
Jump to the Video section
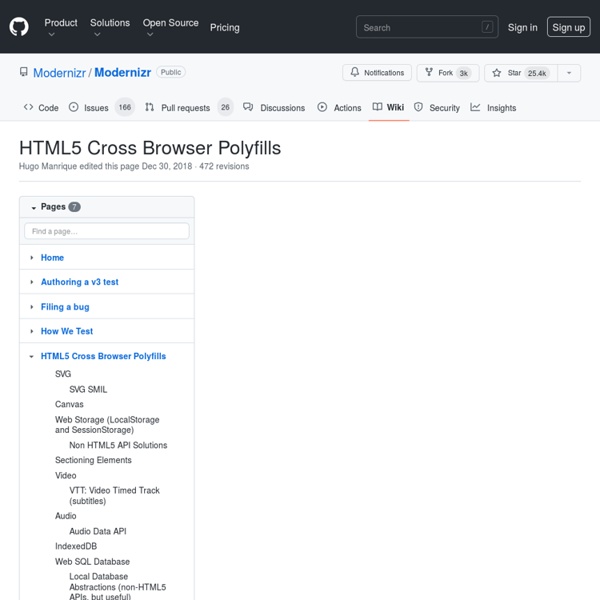click(x=65, y=475)
